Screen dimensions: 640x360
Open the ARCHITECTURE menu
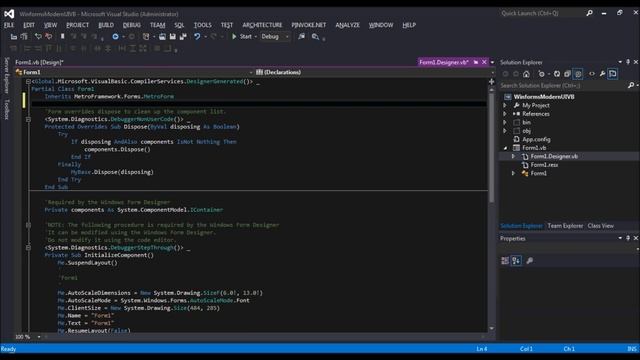[262, 25]
